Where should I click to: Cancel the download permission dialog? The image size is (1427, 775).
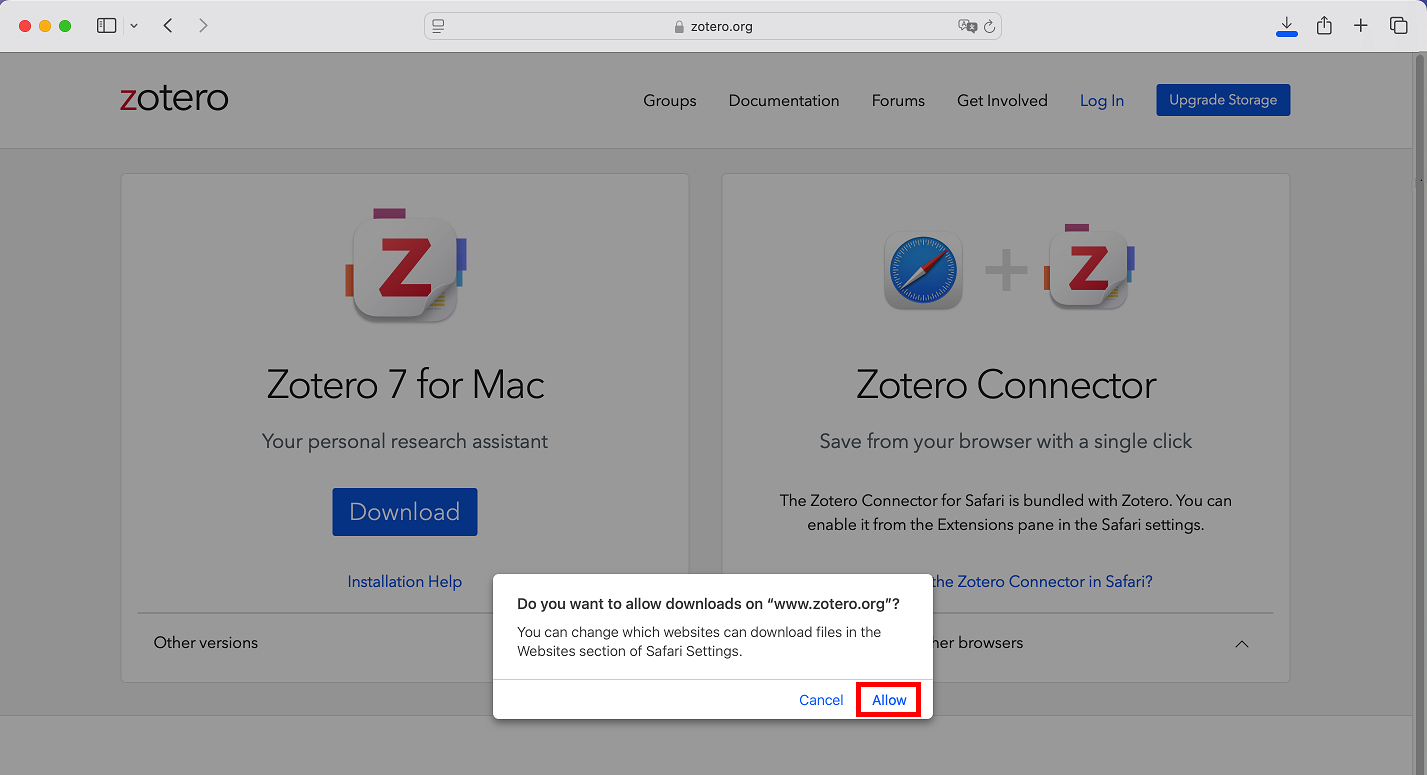(821, 700)
